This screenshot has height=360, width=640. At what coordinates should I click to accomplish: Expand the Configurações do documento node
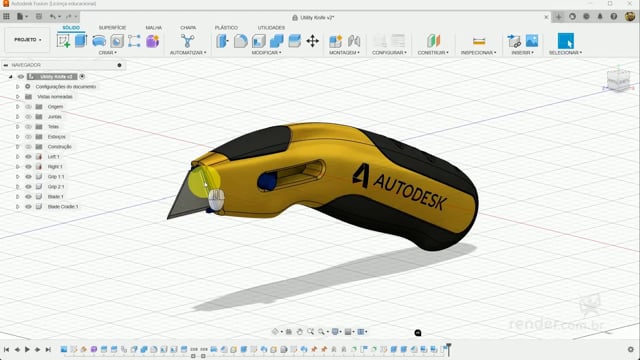coord(18,87)
